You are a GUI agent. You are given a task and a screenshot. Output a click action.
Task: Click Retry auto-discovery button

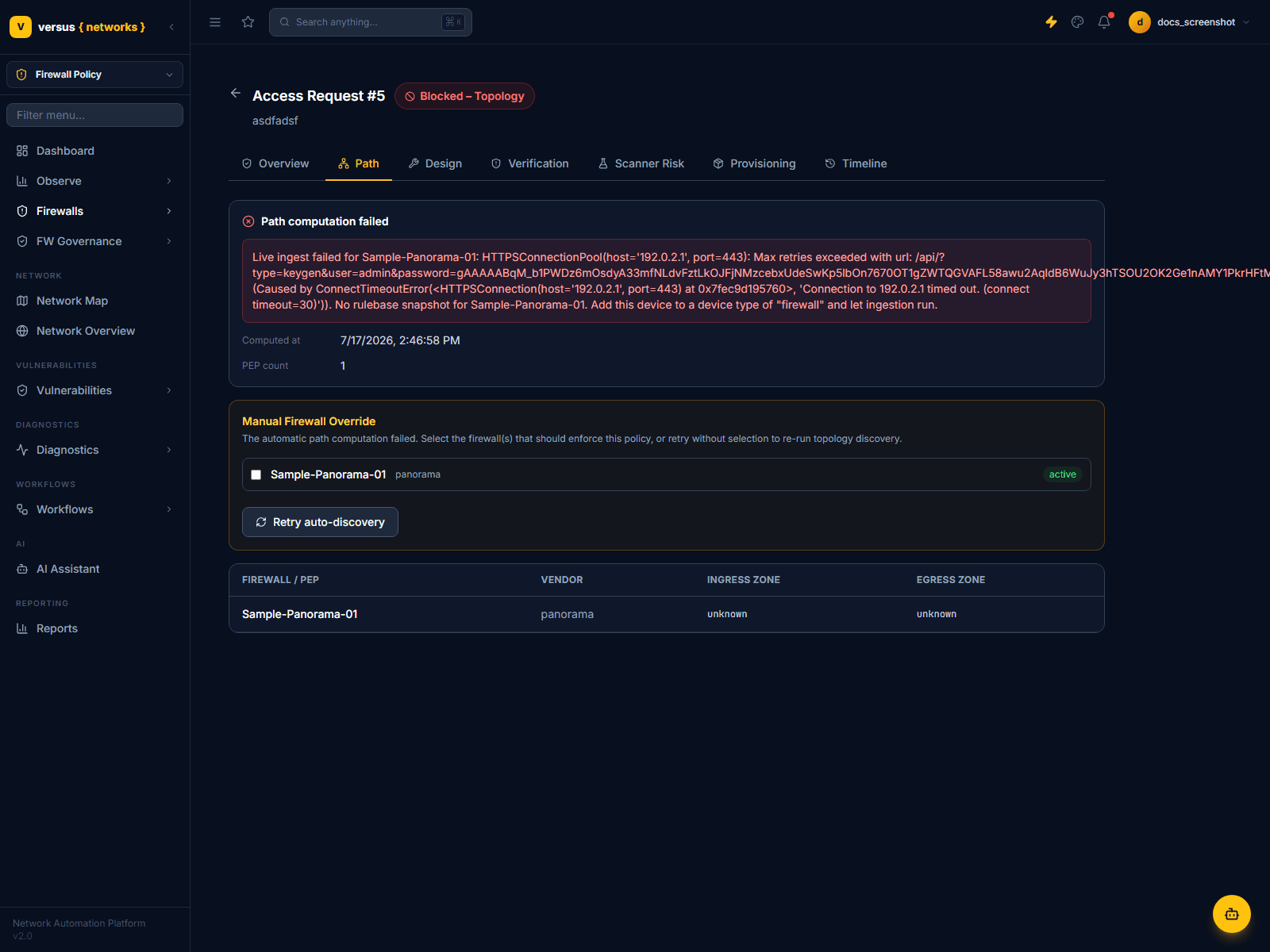pyautogui.click(x=320, y=522)
